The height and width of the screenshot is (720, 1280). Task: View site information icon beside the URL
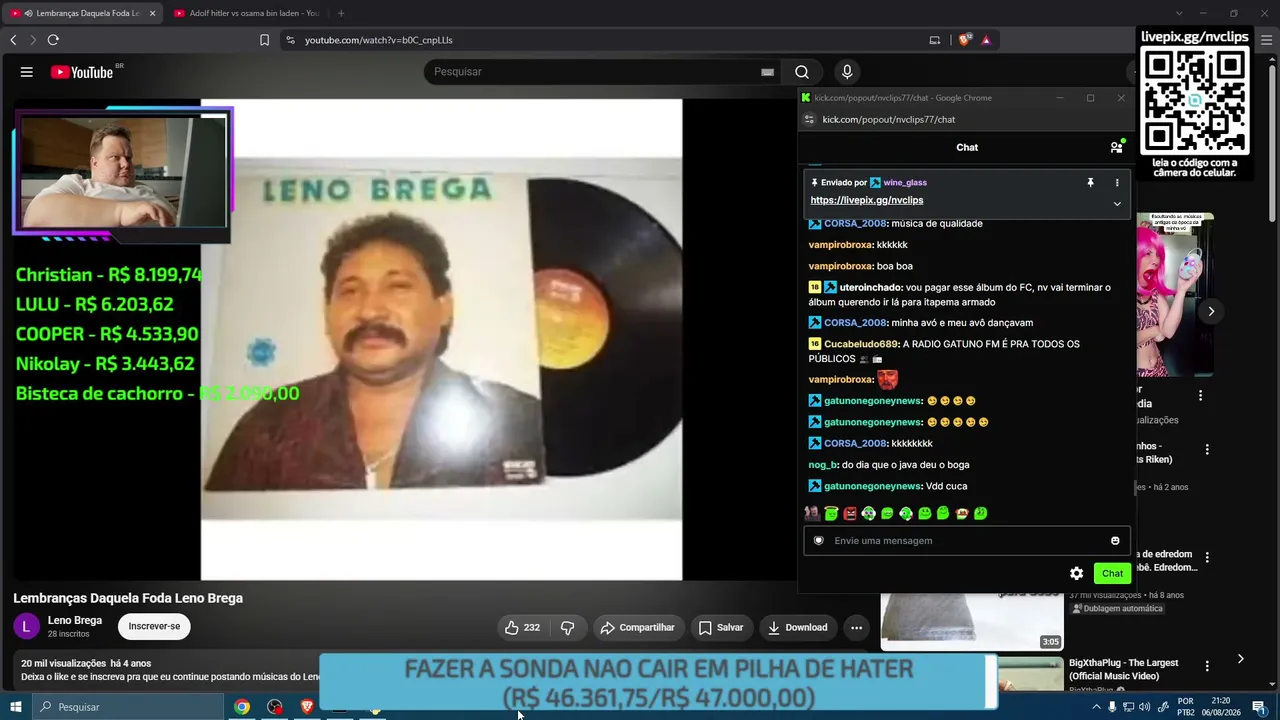pyautogui.click(x=290, y=40)
